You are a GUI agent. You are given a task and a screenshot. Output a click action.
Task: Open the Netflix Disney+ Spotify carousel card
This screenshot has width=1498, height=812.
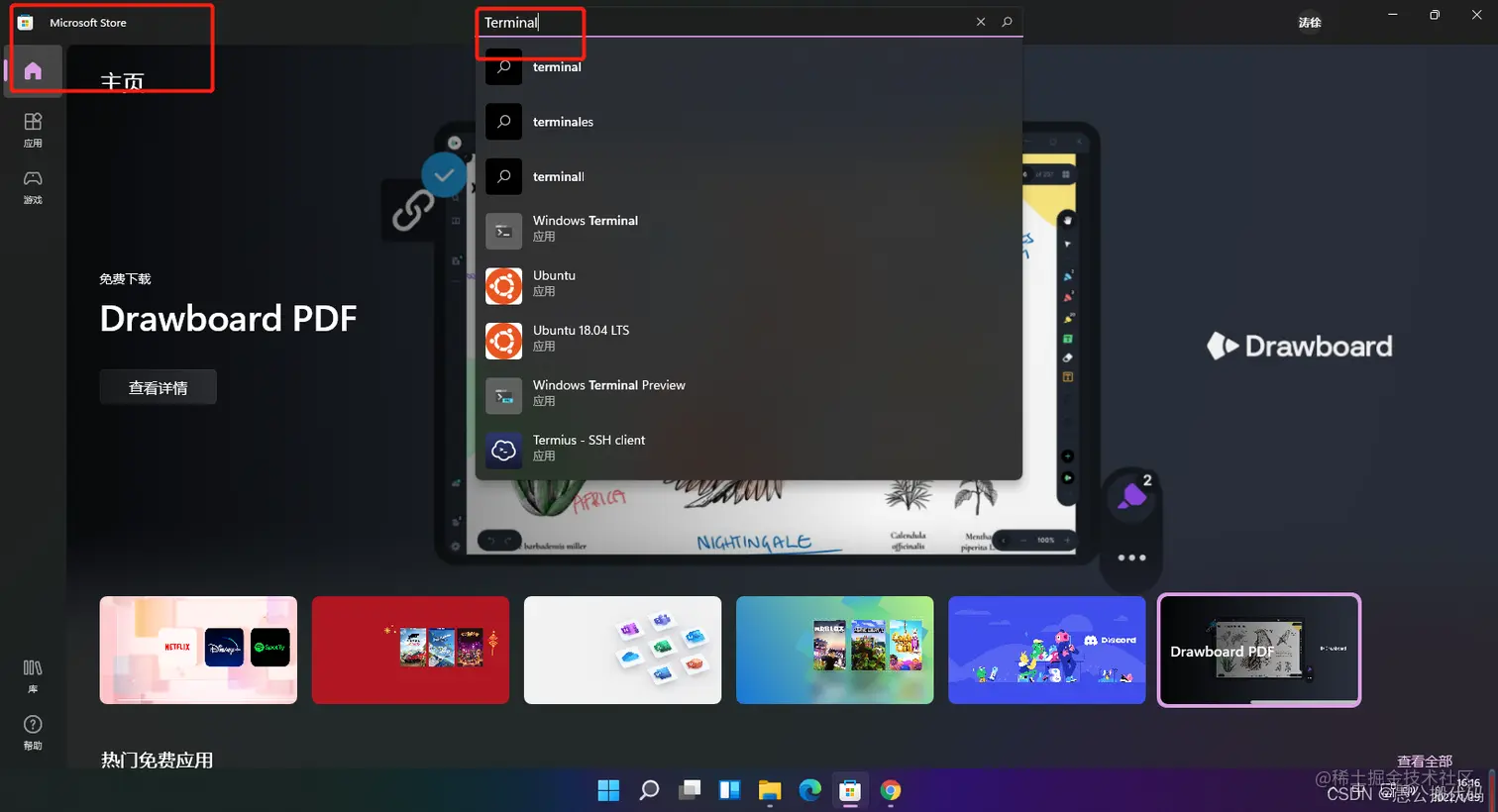point(198,651)
